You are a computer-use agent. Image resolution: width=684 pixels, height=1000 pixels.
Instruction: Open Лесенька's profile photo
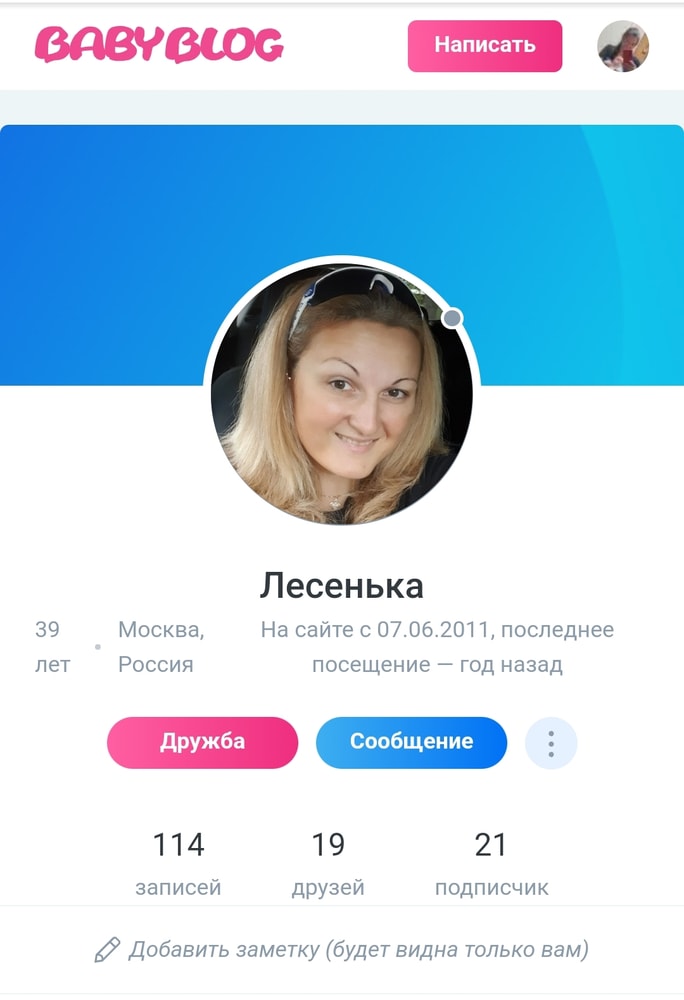tap(342, 392)
